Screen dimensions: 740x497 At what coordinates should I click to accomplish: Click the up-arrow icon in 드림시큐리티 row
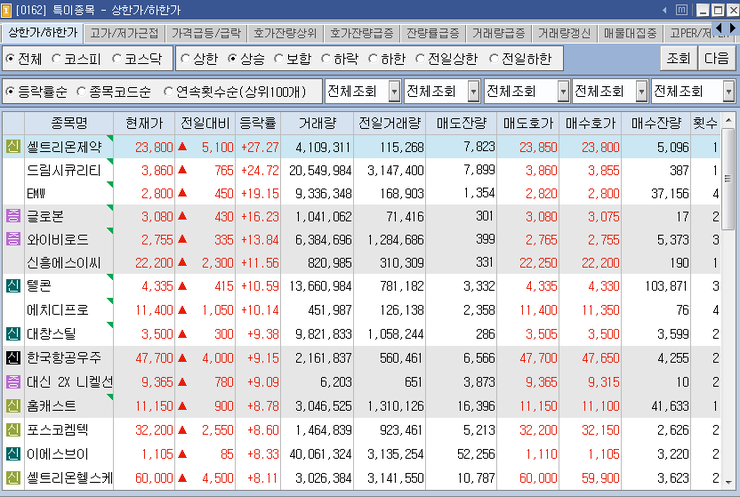182,169
